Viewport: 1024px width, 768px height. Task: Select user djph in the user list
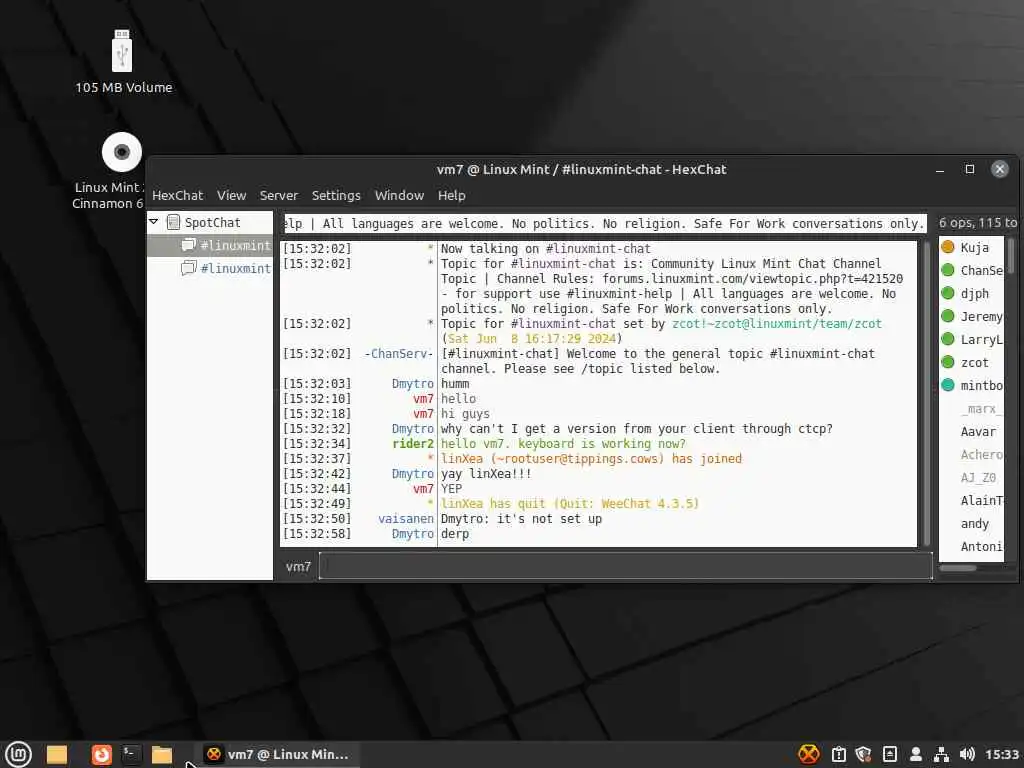pyautogui.click(x=974, y=293)
